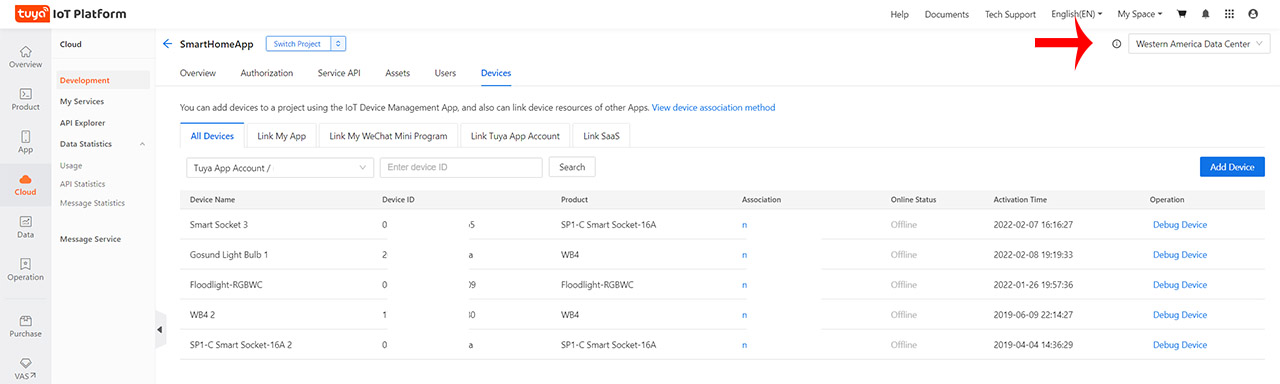Click the Online Status column header
The height and width of the screenshot is (384, 1280).
coord(913,200)
